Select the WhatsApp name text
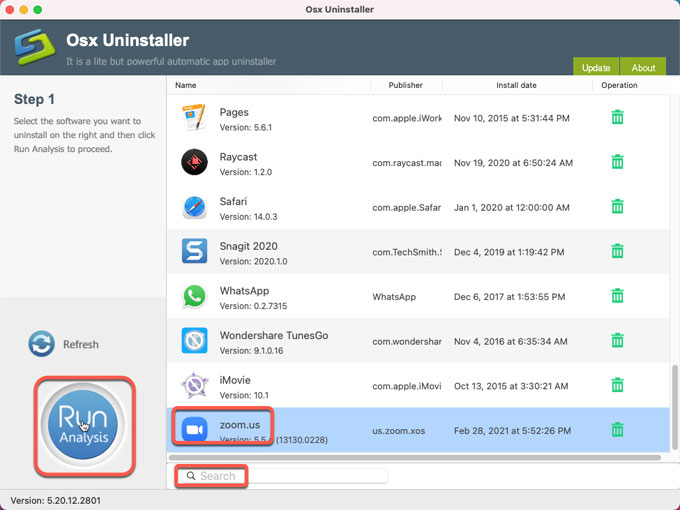680x510 pixels. click(244, 291)
